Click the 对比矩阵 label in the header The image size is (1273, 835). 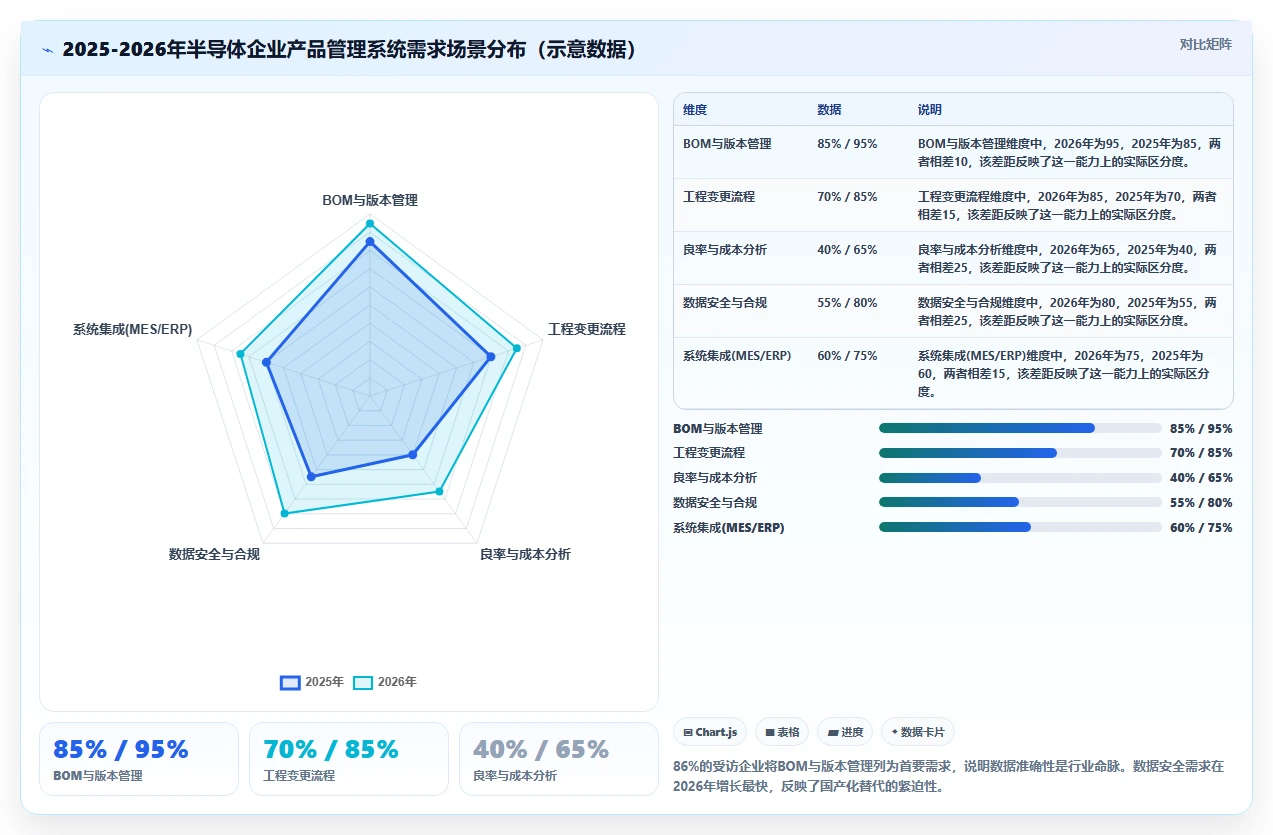coord(1206,44)
